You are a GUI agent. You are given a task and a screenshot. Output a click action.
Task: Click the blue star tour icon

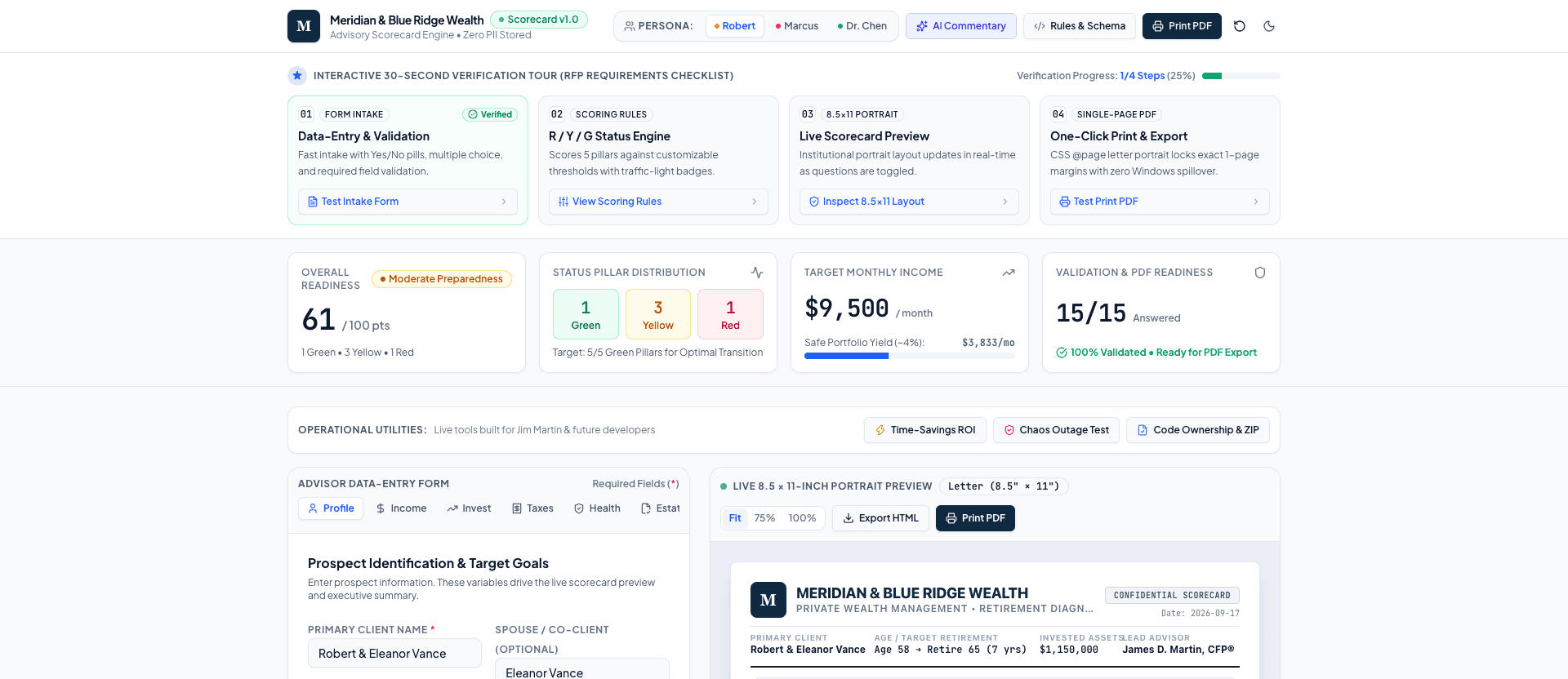tap(297, 76)
